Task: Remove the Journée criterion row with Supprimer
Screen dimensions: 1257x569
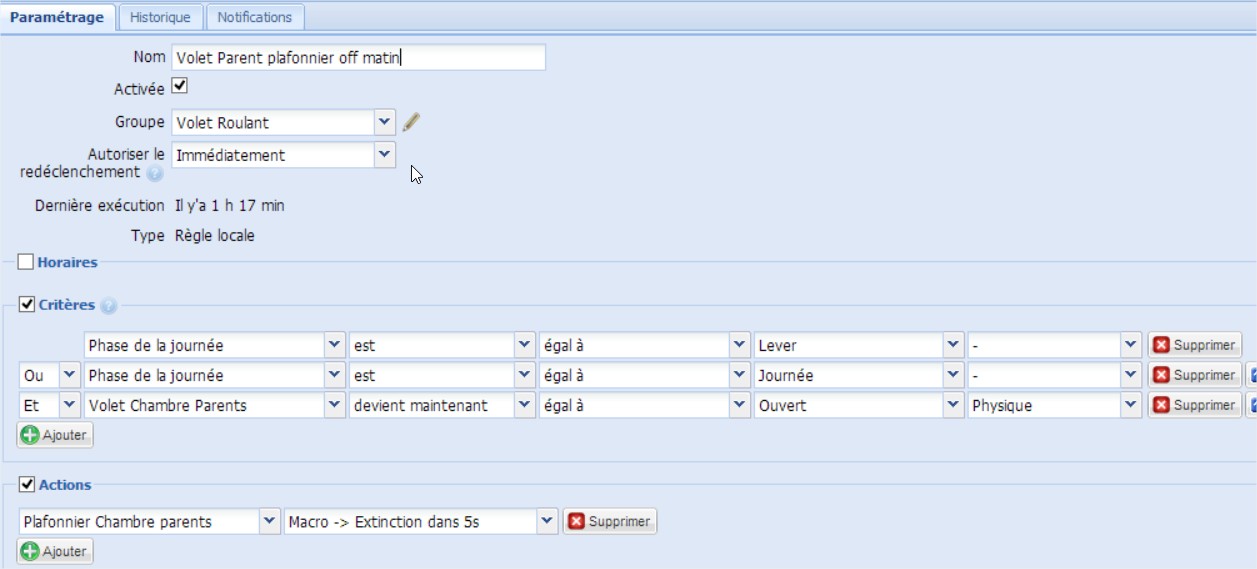Action: [1194, 375]
